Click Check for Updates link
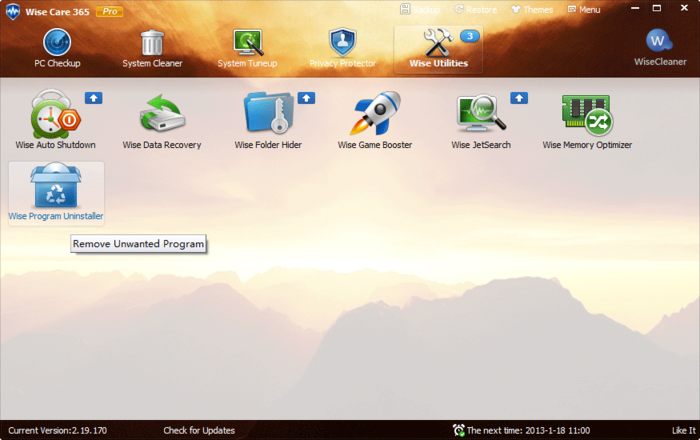This screenshot has width=700, height=440. pos(199,431)
